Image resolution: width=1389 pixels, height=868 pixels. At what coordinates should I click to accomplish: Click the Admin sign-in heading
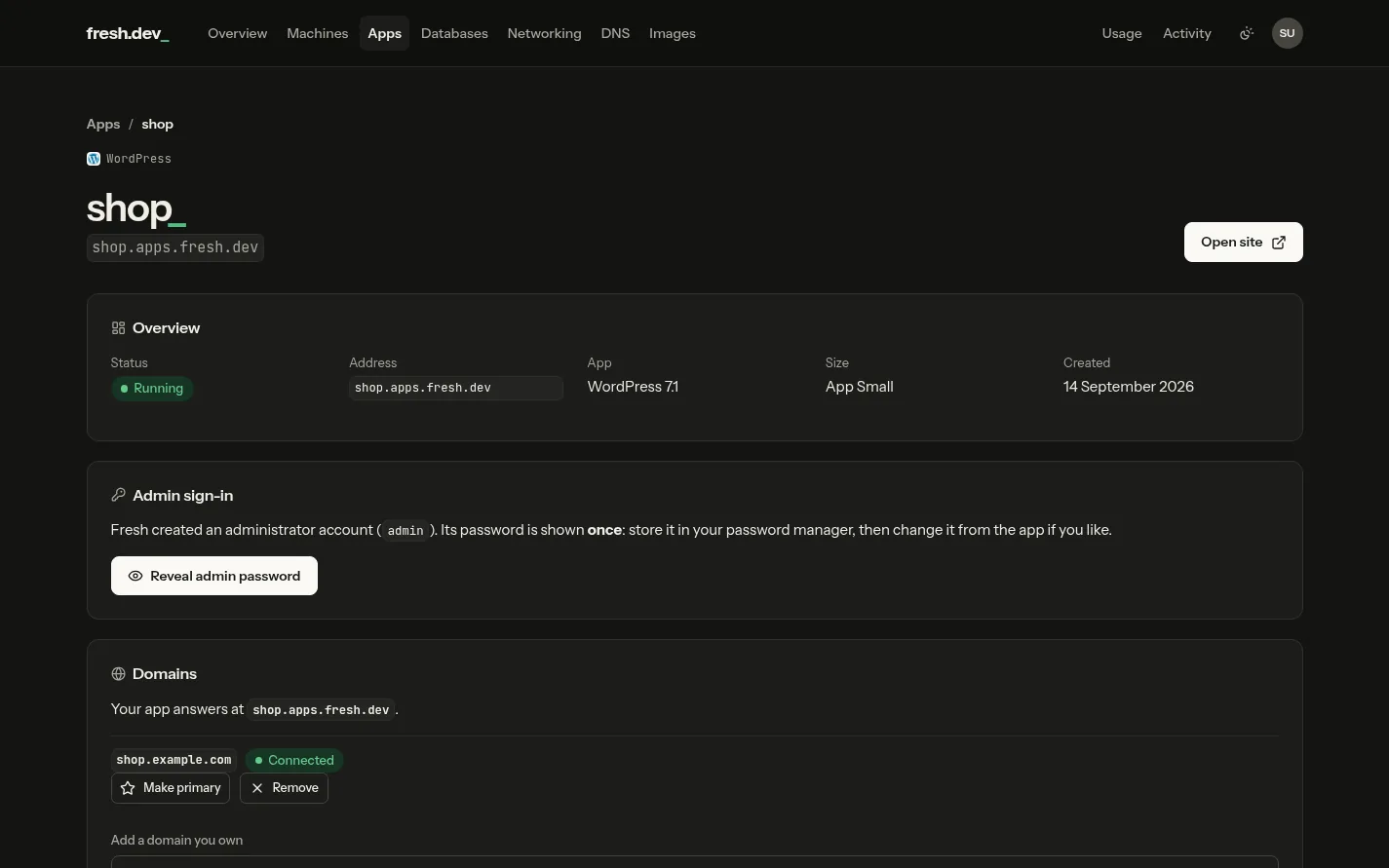click(x=182, y=495)
